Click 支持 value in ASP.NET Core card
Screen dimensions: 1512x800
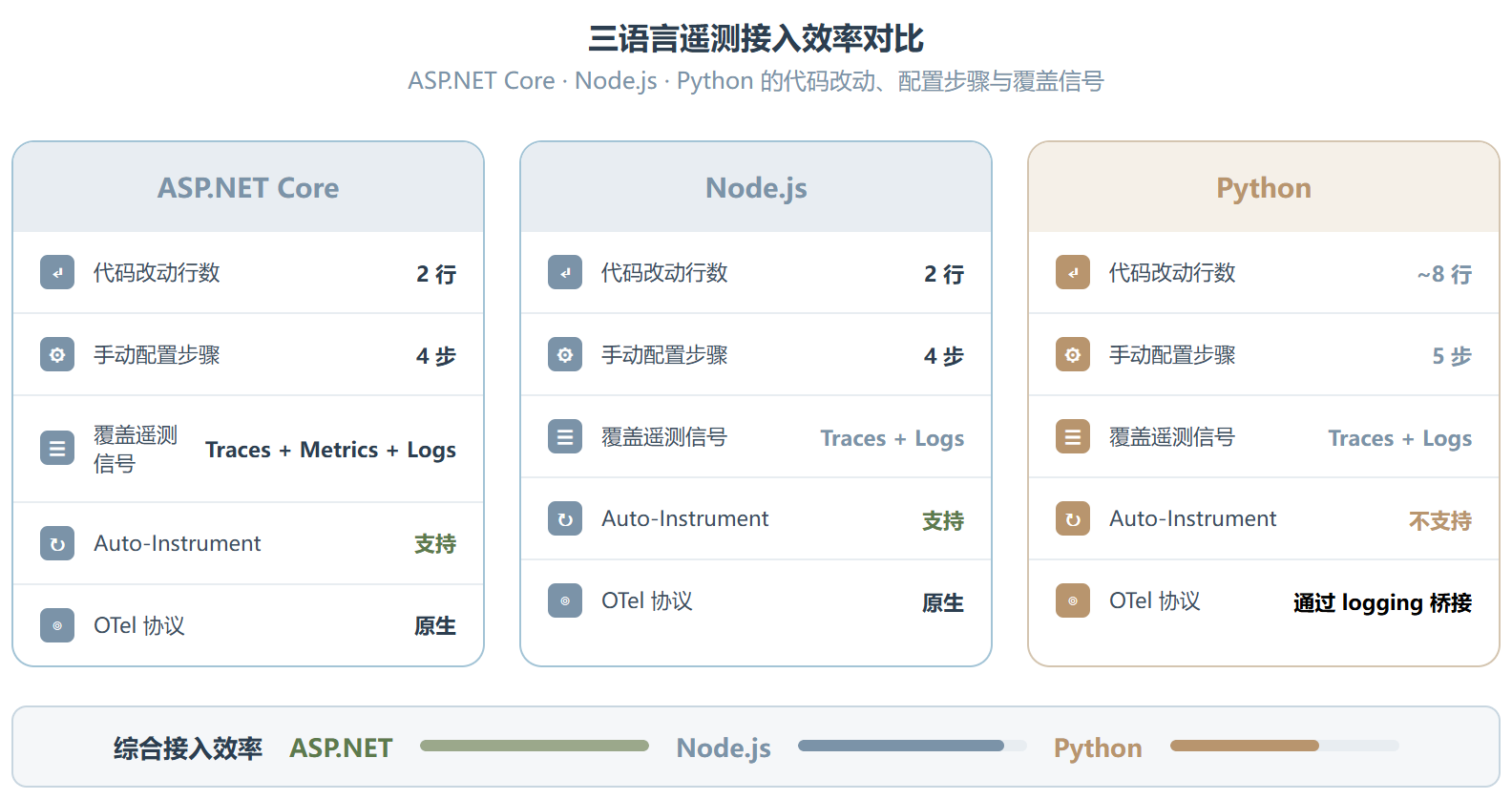pos(435,544)
